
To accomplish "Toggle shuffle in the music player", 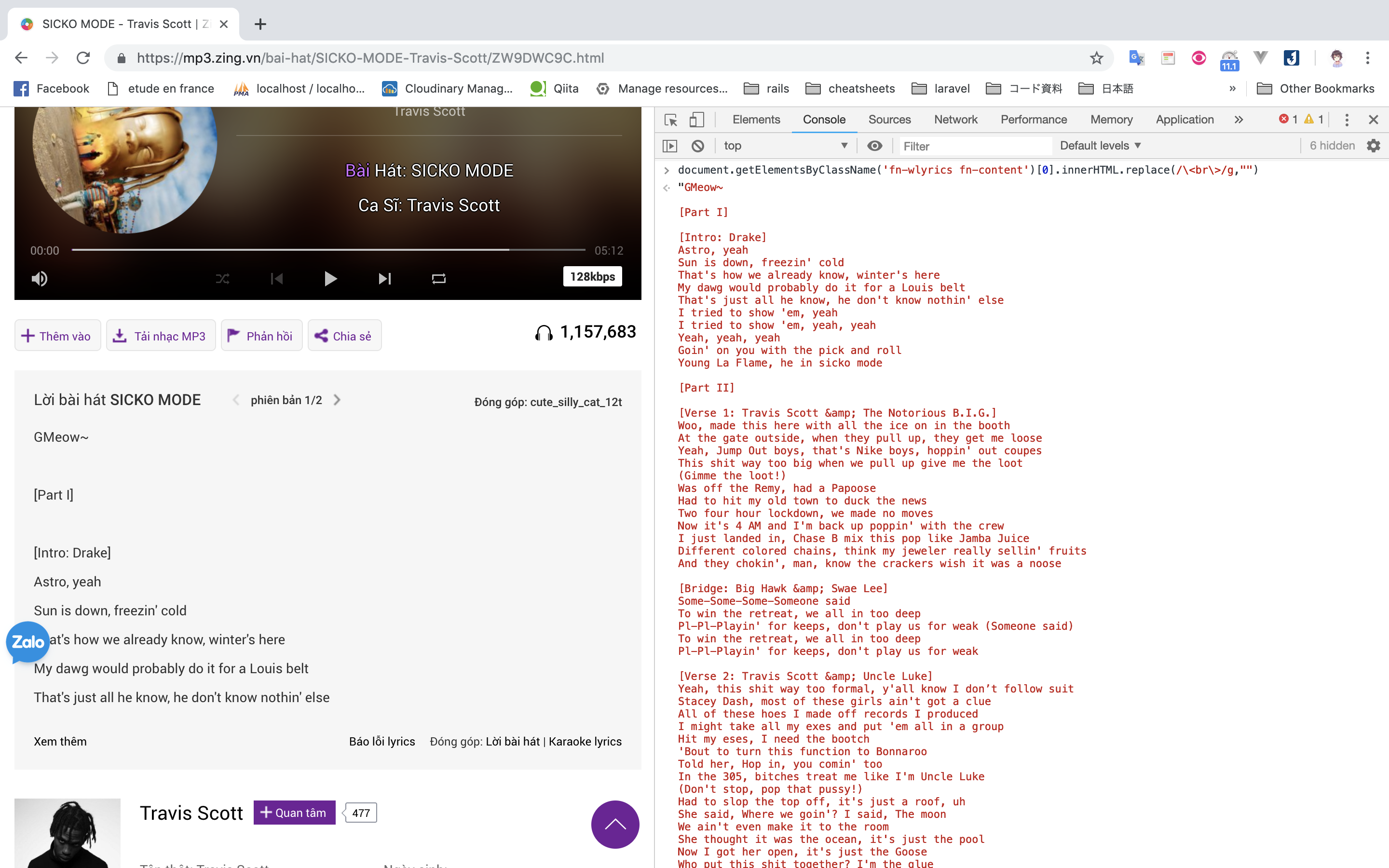I will tap(222, 279).
